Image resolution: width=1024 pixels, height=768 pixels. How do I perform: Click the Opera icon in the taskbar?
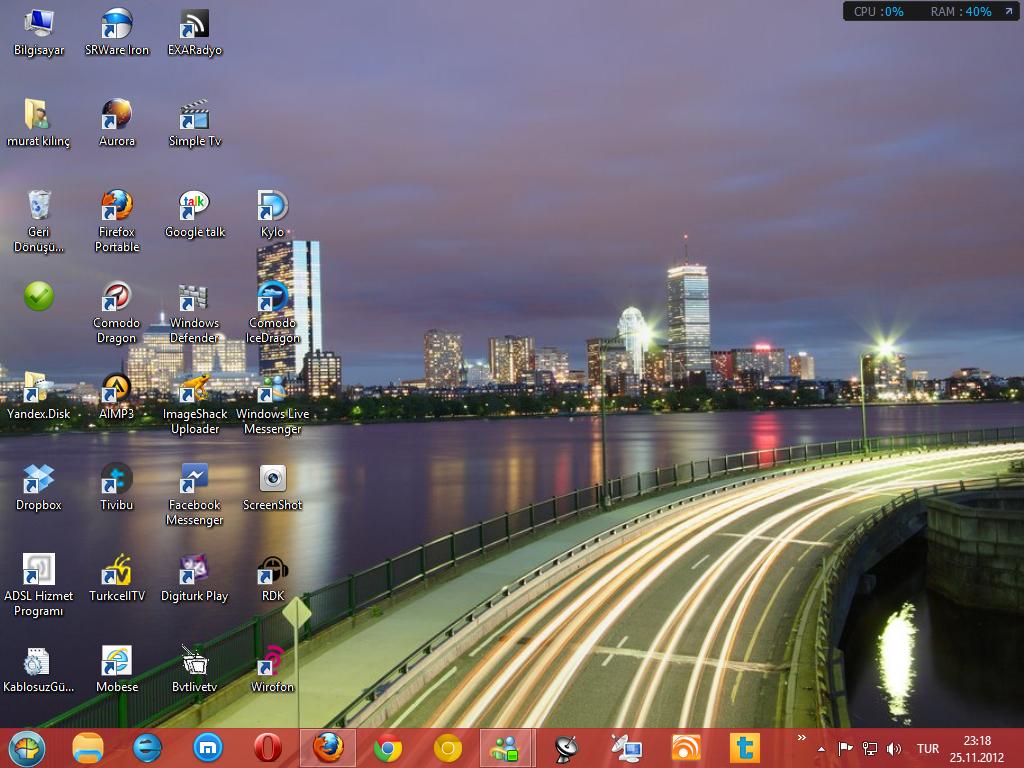(x=268, y=747)
